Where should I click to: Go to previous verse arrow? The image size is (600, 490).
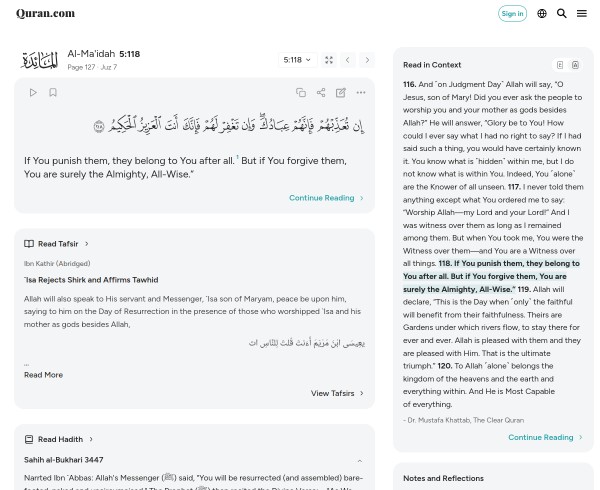[347, 60]
